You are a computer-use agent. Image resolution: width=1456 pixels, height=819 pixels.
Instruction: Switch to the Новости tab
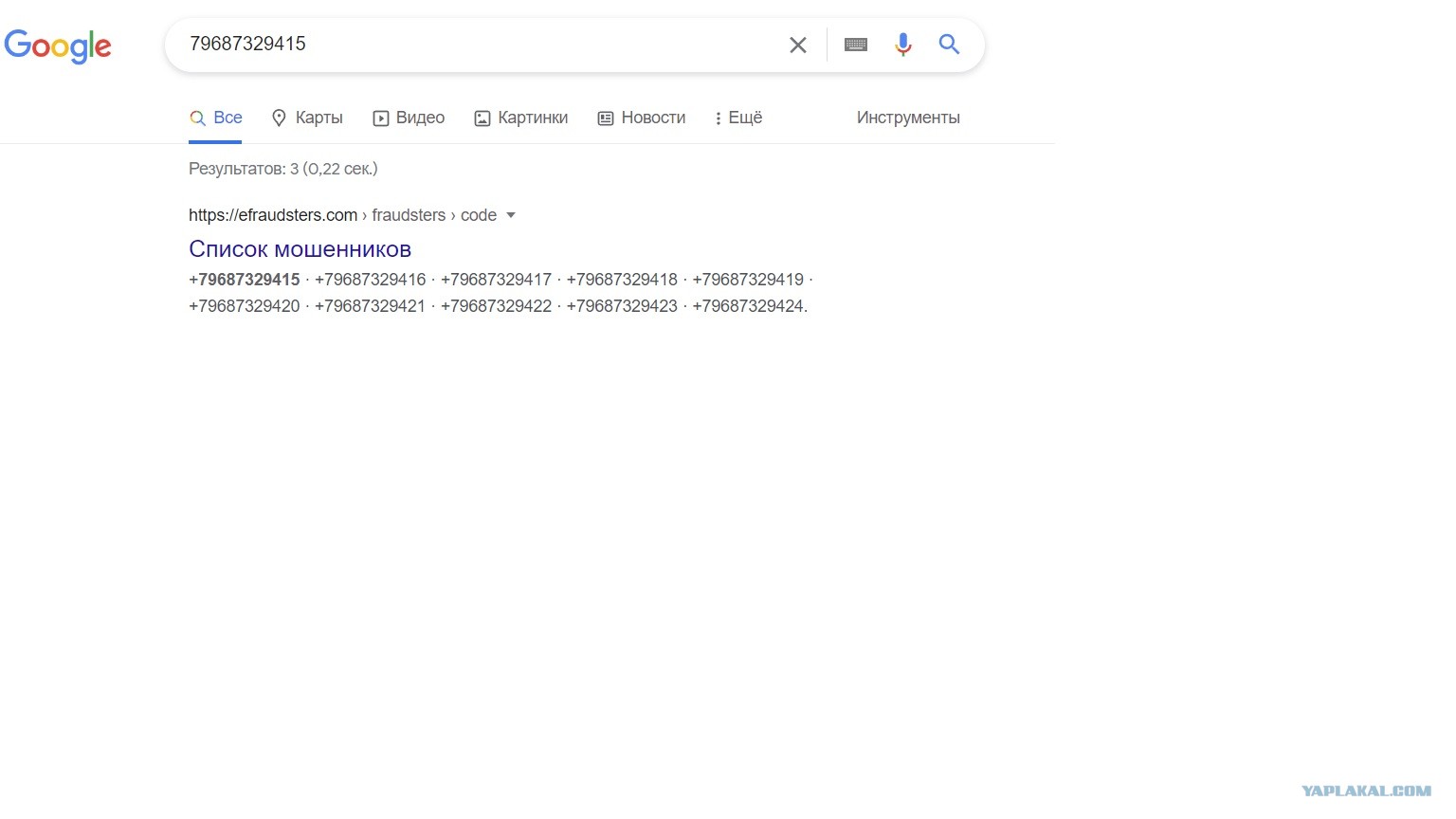642,118
